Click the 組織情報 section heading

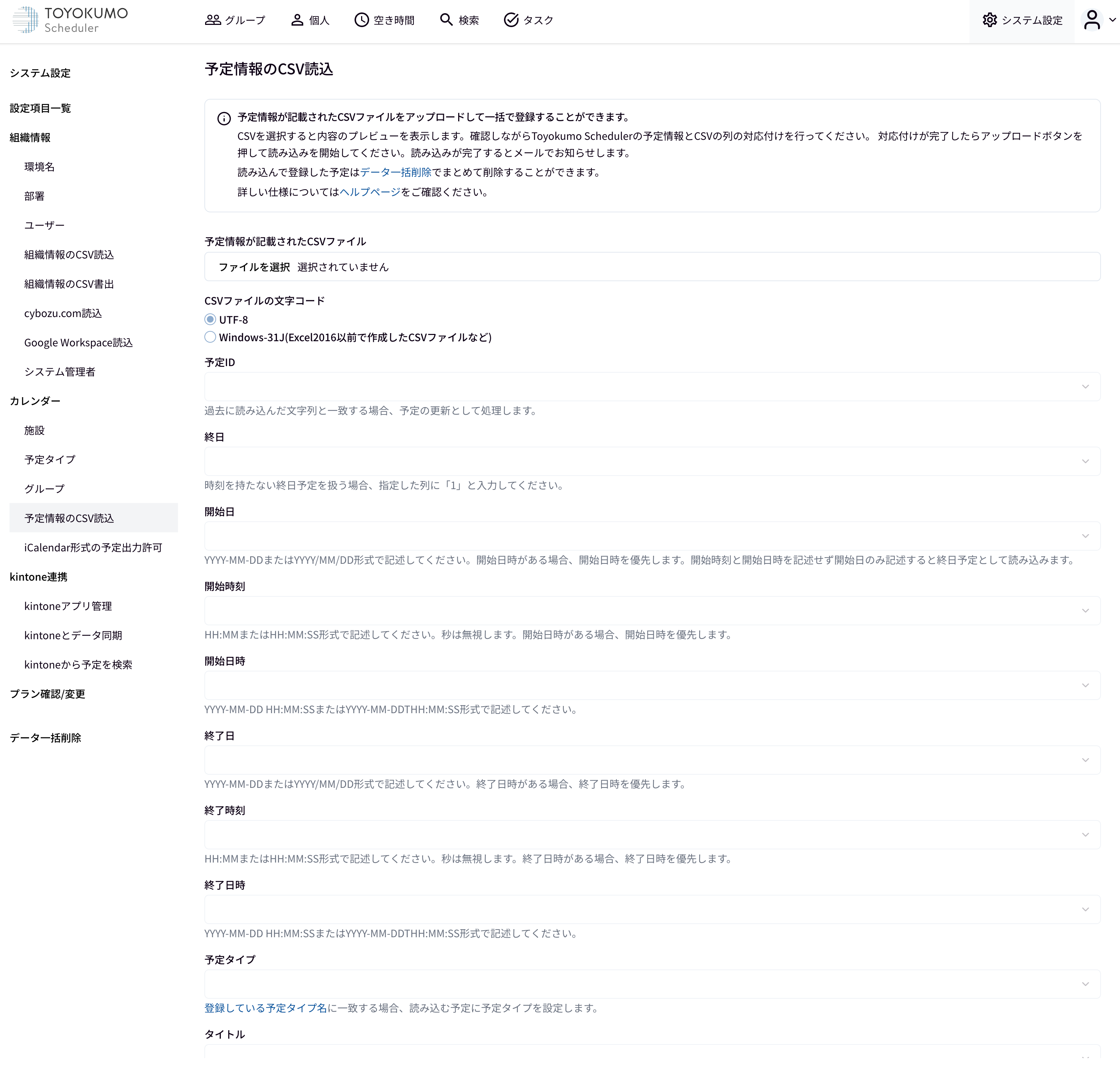click(30, 137)
